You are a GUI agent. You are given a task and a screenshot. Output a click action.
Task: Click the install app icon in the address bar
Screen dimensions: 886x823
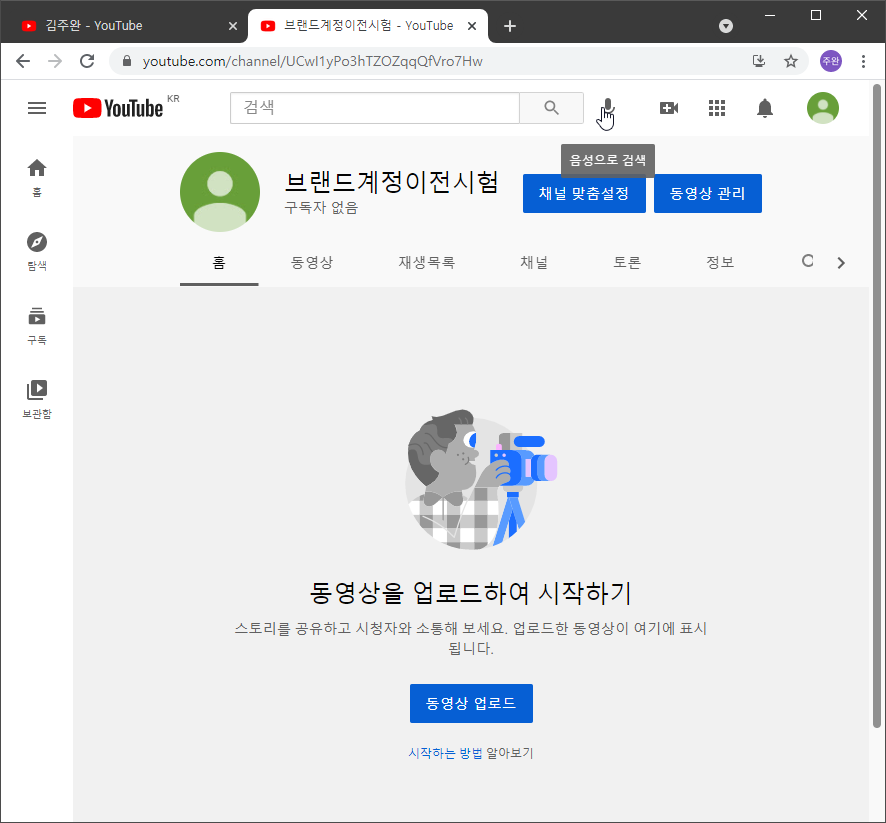[x=759, y=61]
